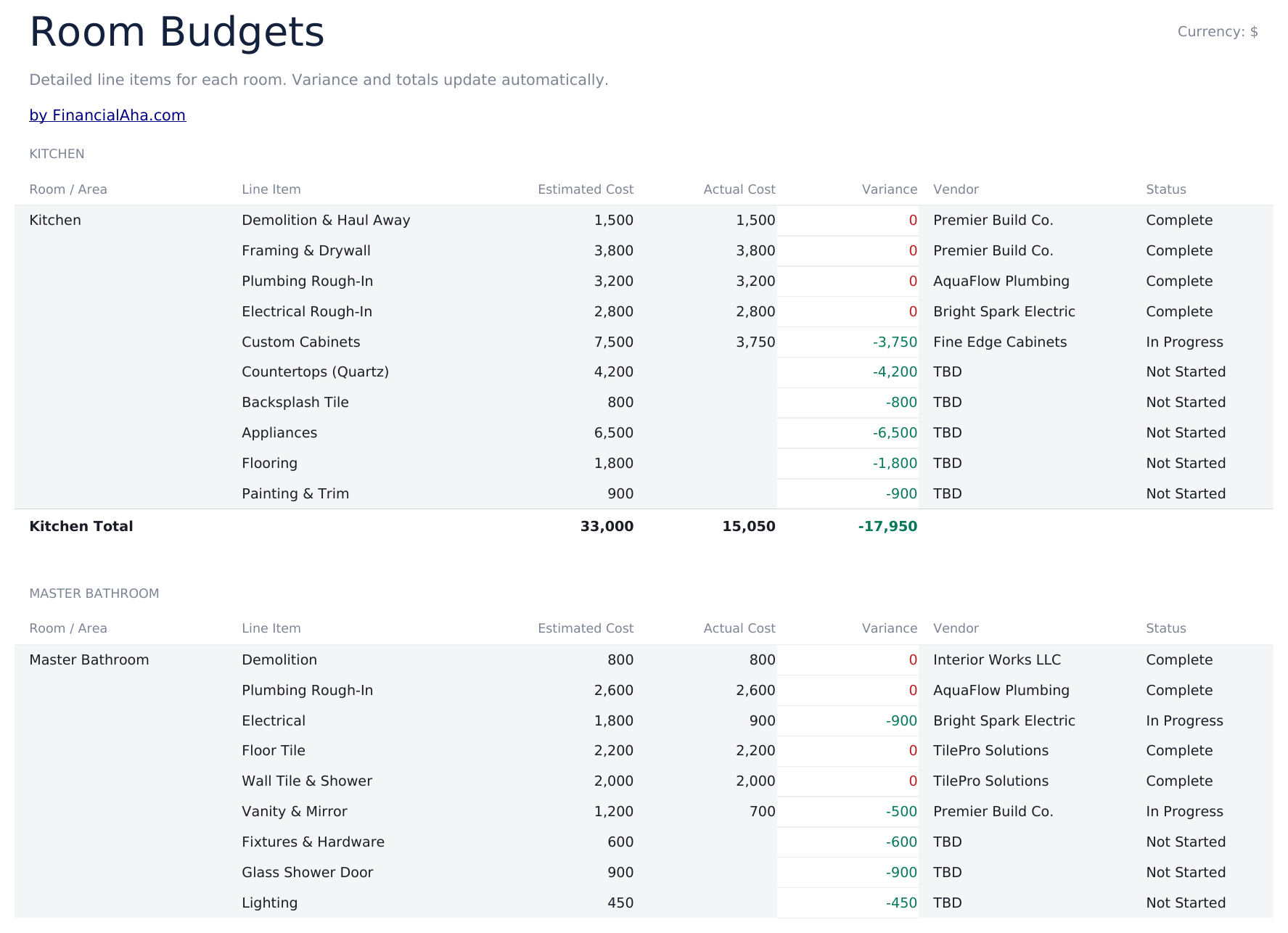Click Wall Tile & Shower line item
The image size is (1288, 933).
coord(307,781)
